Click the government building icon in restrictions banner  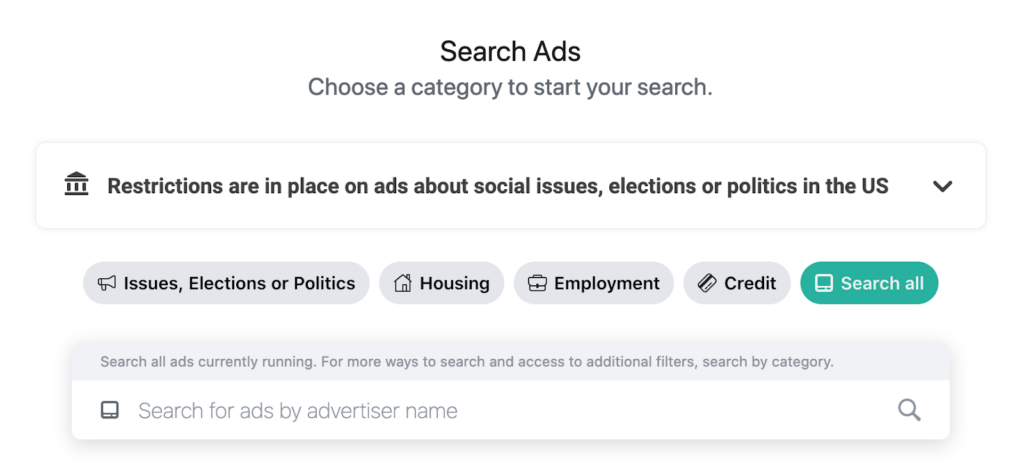[76, 185]
